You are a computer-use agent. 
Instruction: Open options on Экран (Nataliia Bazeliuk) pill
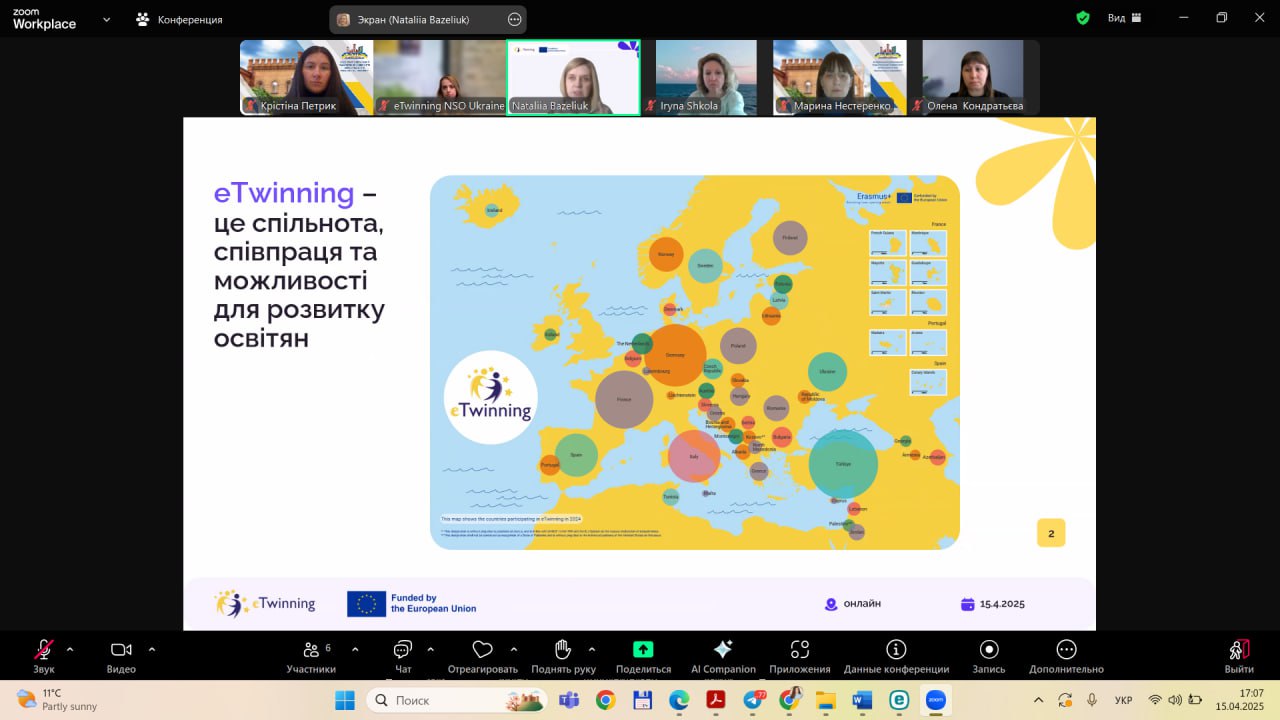[514, 19]
